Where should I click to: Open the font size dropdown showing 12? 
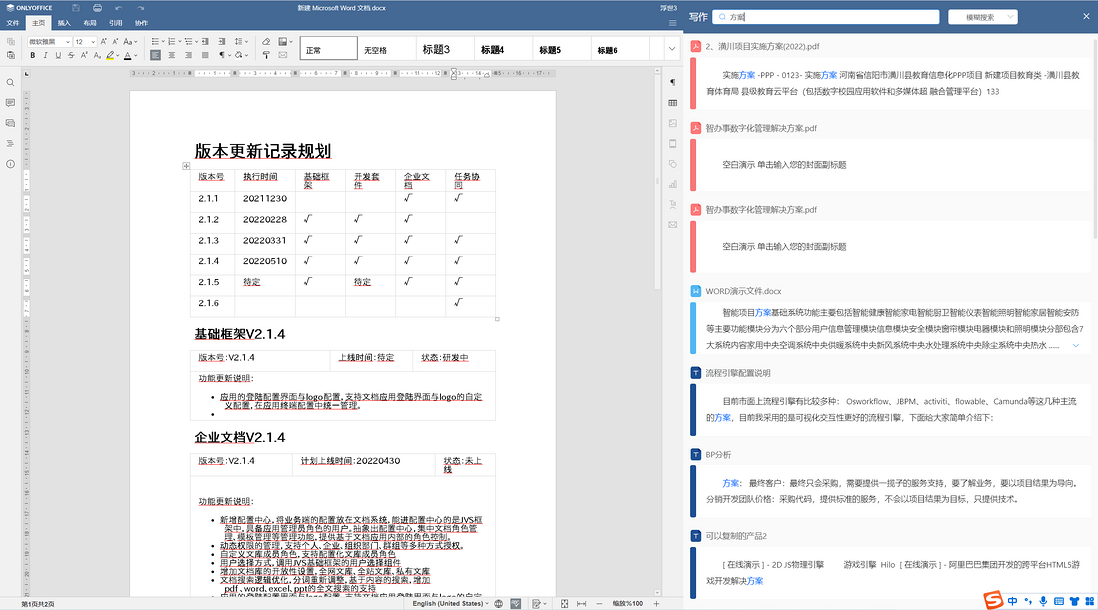(x=93, y=42)
